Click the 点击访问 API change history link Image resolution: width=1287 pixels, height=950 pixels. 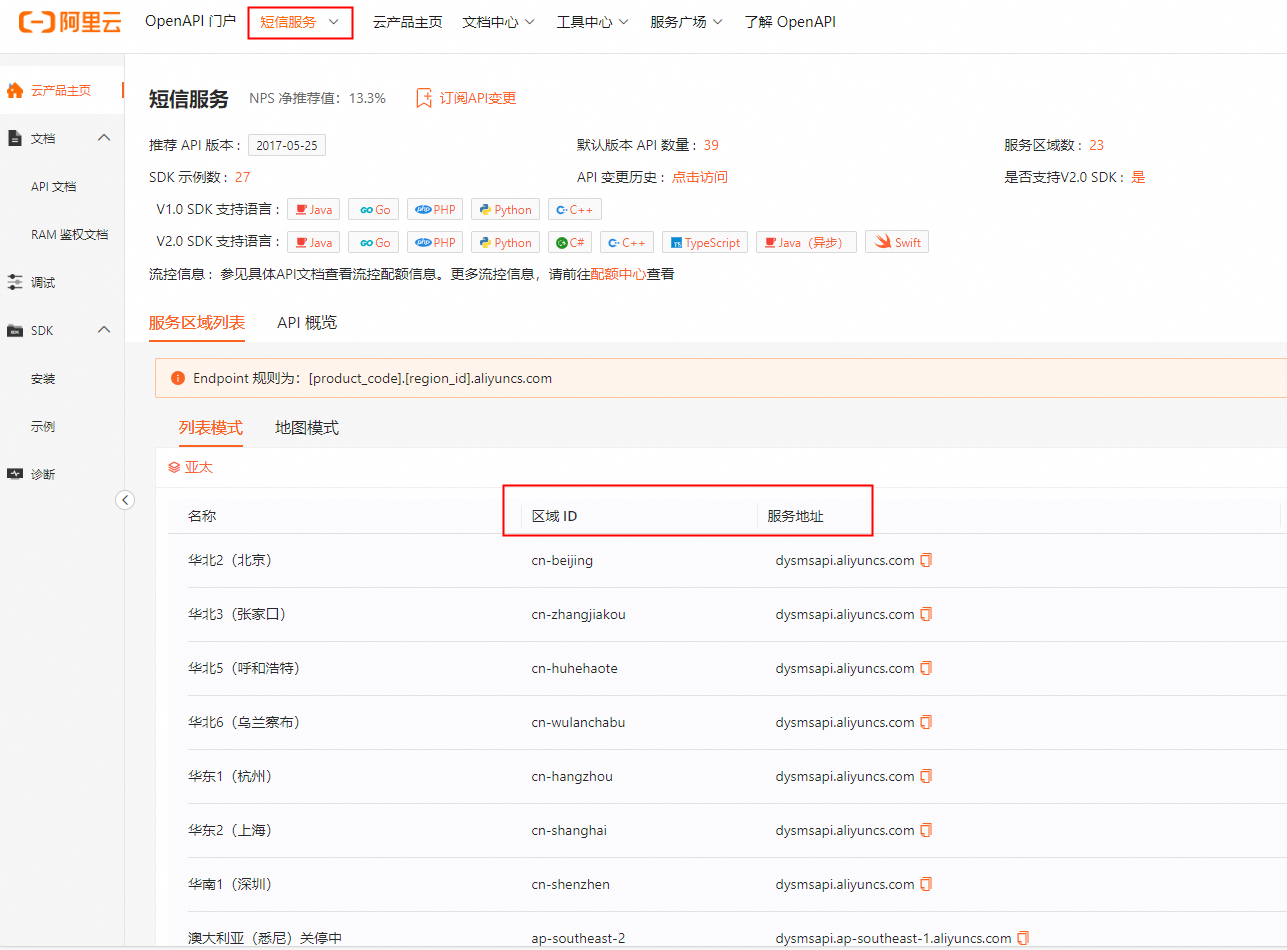[700, 177]
